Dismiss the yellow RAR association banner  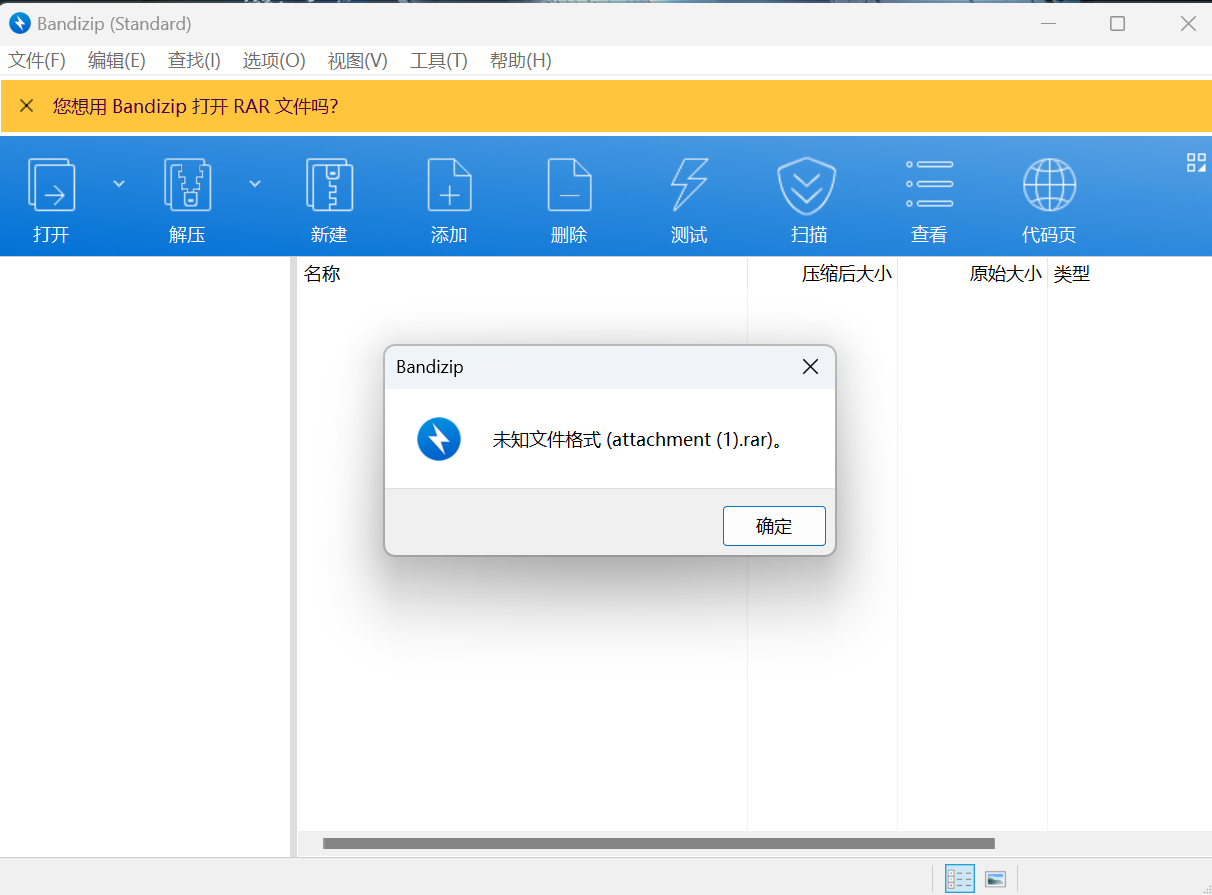coord(27,106)
